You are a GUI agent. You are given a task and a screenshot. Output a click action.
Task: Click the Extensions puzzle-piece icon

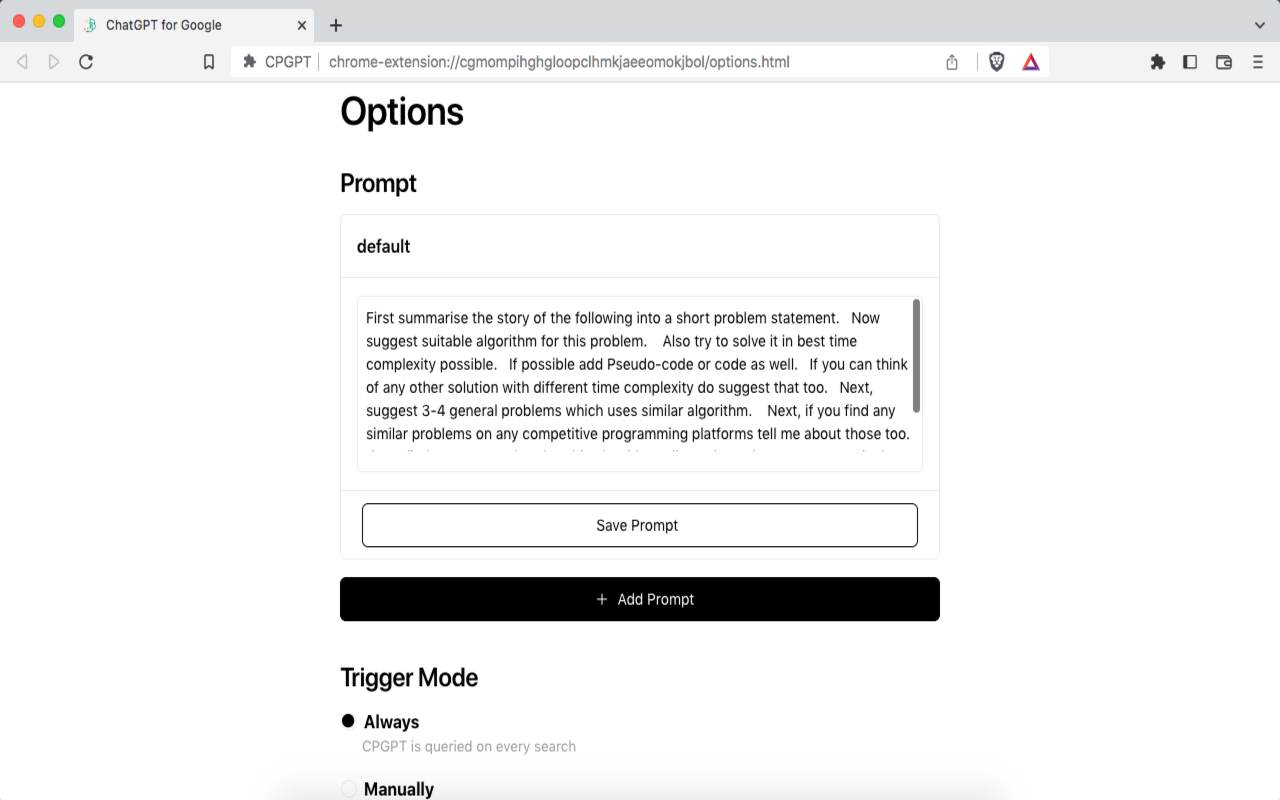(x=1157, y=61)
